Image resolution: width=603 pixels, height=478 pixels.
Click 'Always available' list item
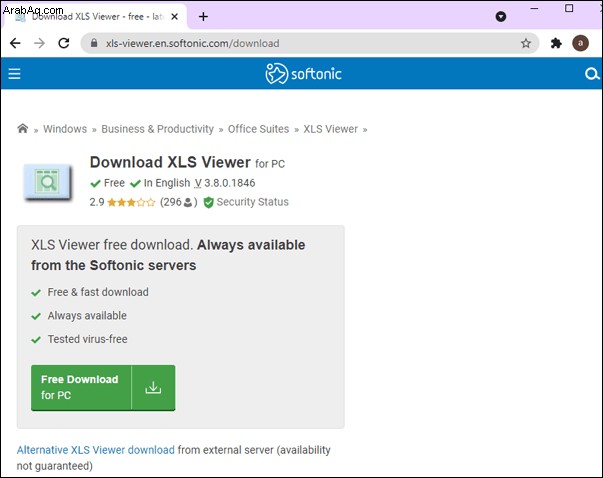pyautogui.click(x=87, y=316)
